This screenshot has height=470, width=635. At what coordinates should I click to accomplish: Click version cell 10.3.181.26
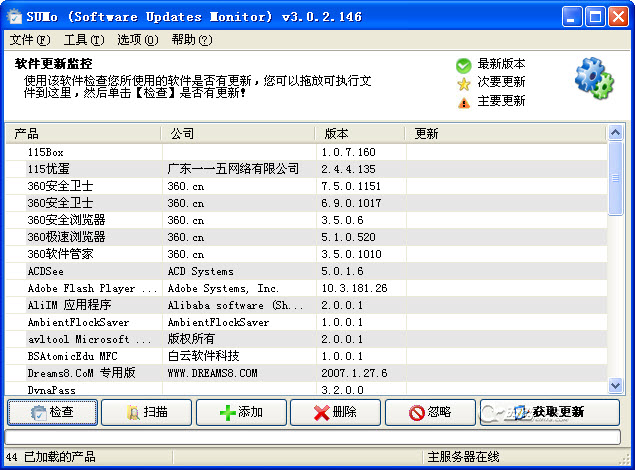pos(354,288)
